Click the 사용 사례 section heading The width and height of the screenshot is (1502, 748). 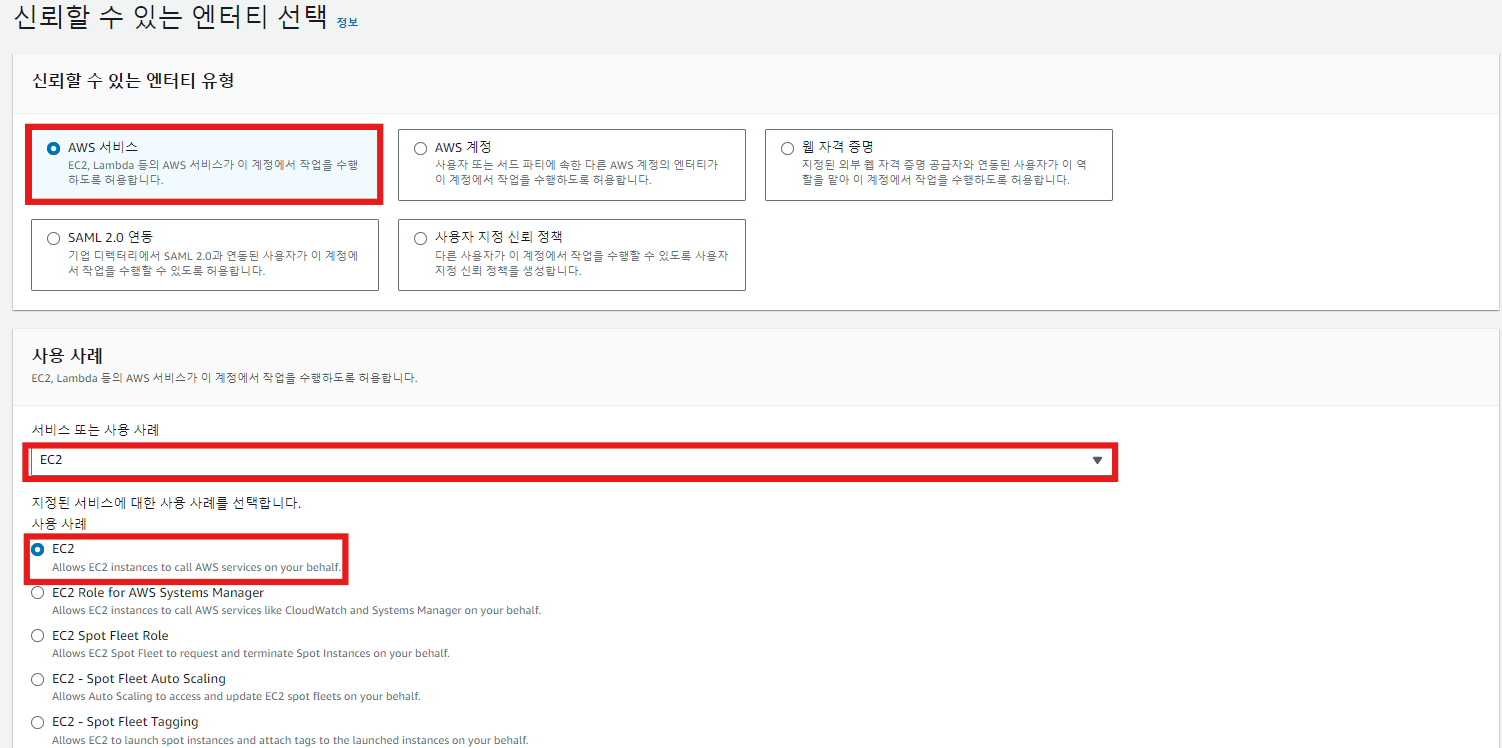pos(68,355)
